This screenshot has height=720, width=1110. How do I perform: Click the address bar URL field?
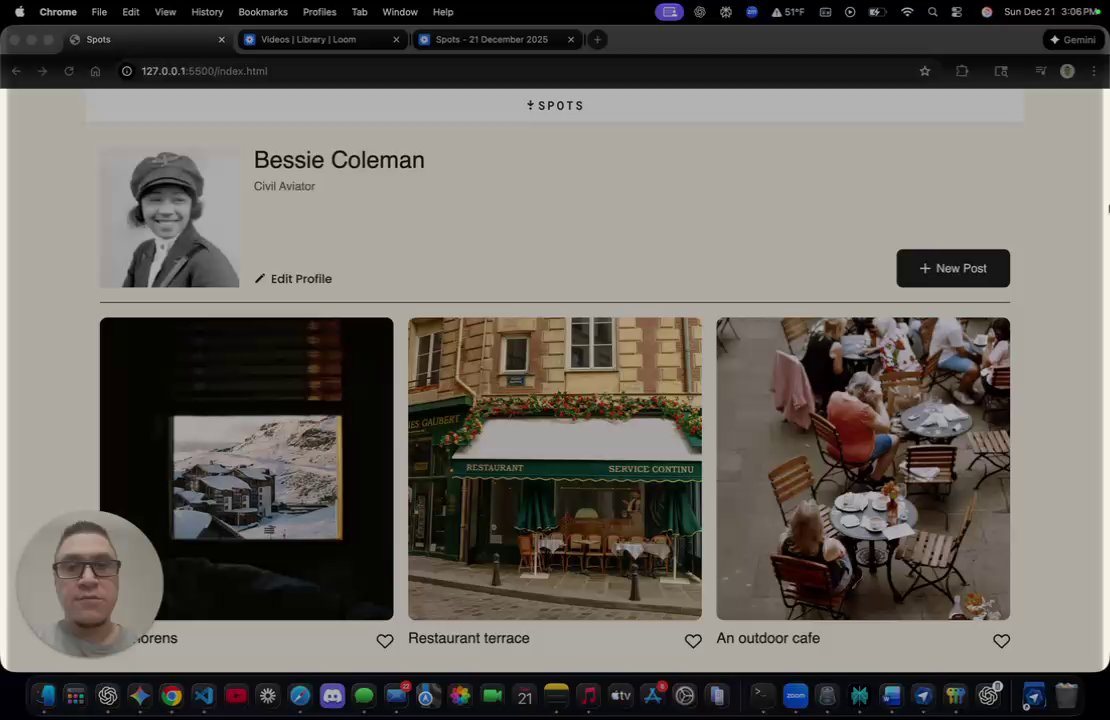[500, 71]
